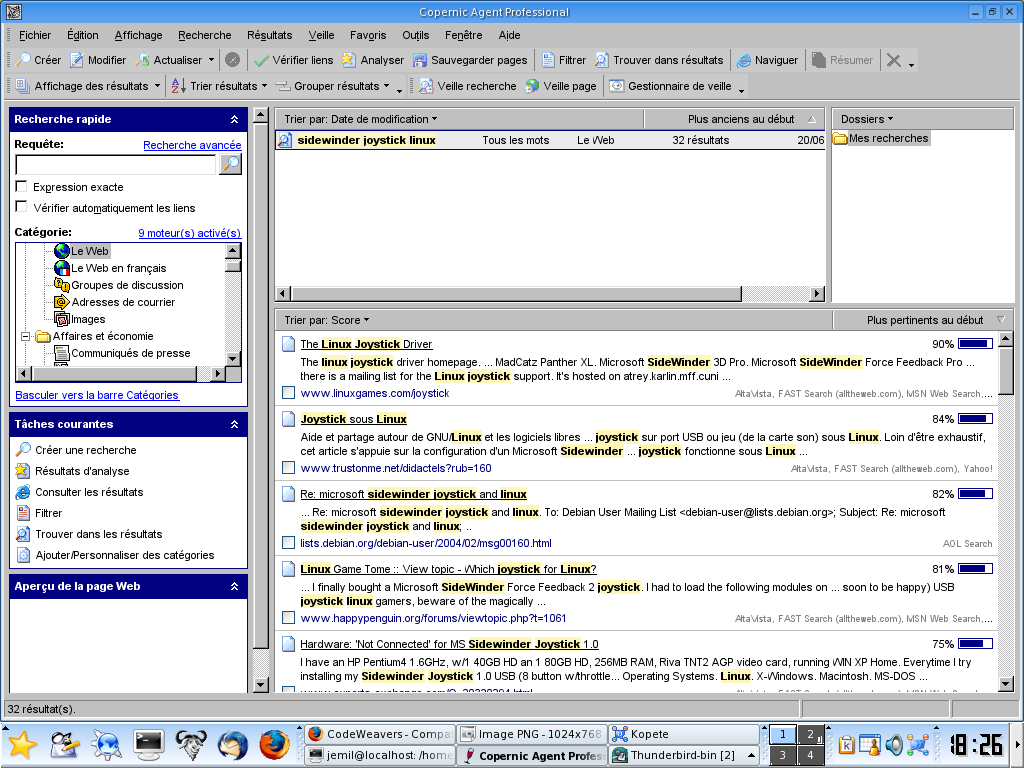
Task: Open Trier par: Date de modification dropdown
Action: pyautogui.click(x=360, y=119)
